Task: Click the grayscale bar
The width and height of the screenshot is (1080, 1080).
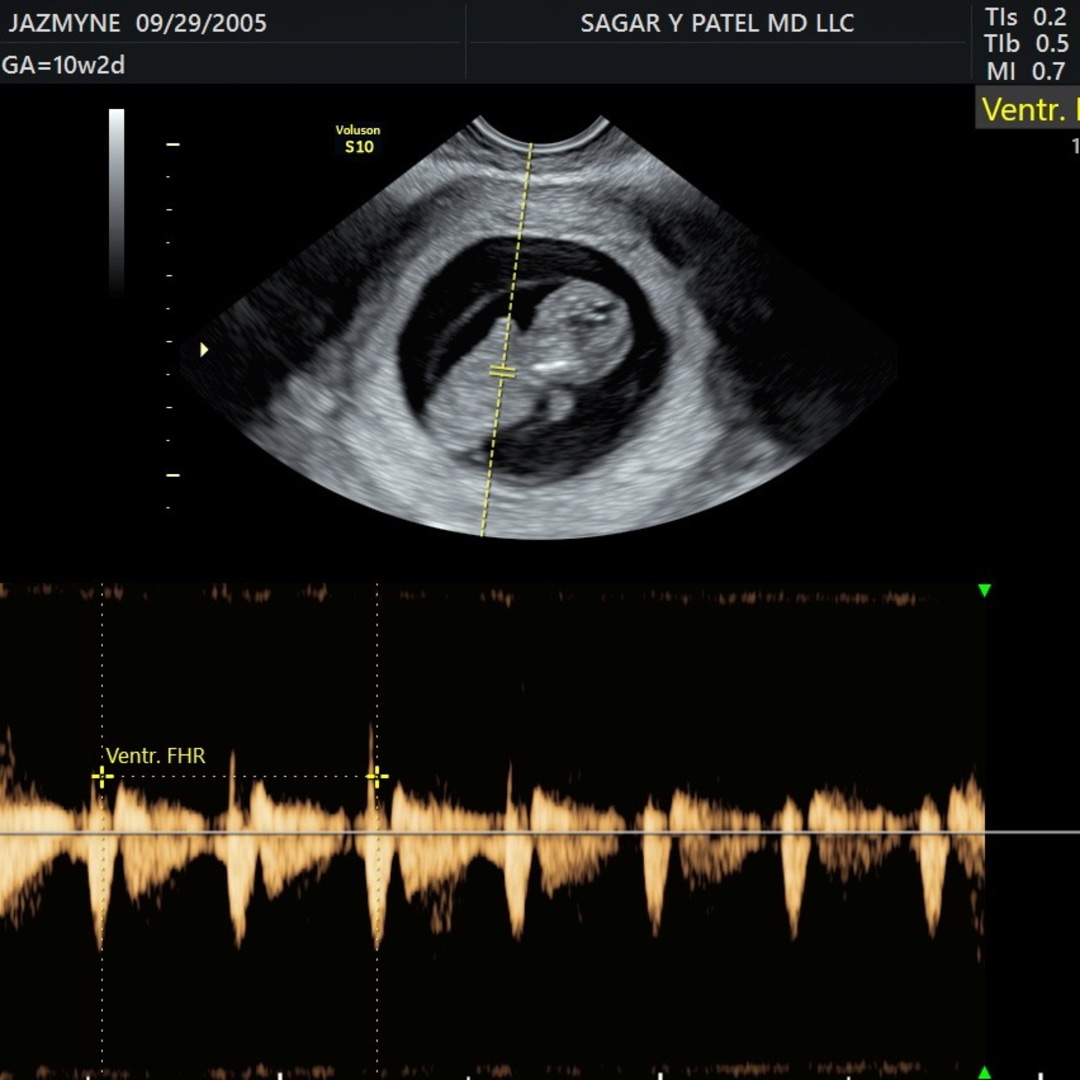Action: 116,203
